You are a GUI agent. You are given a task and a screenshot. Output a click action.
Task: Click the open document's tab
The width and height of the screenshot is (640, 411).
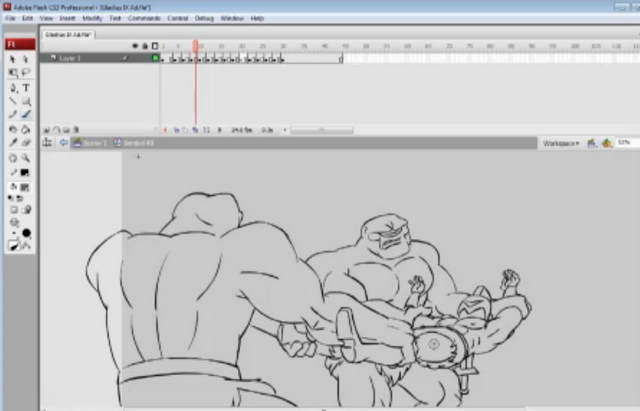68,35
